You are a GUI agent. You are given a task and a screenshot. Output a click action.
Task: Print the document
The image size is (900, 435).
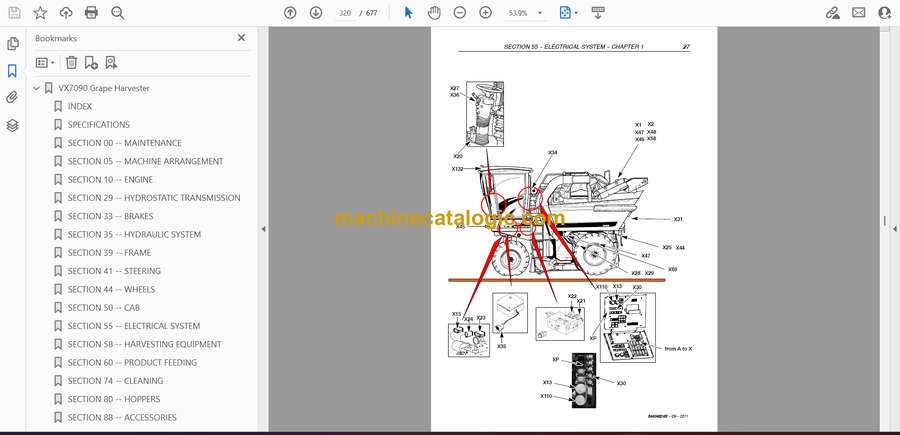pyautogui.click(x=91, y=13)
